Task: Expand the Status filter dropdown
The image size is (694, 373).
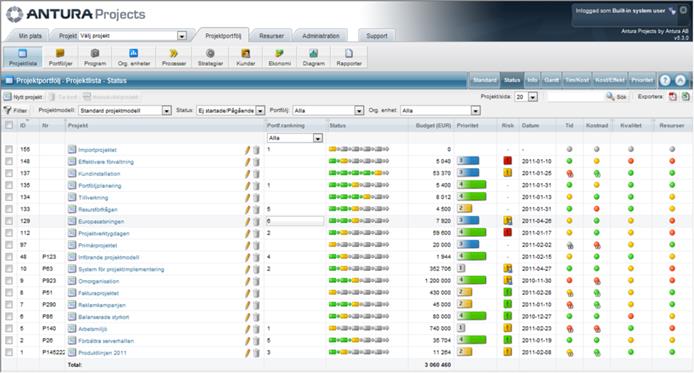Action: click(x=260, y=110)
